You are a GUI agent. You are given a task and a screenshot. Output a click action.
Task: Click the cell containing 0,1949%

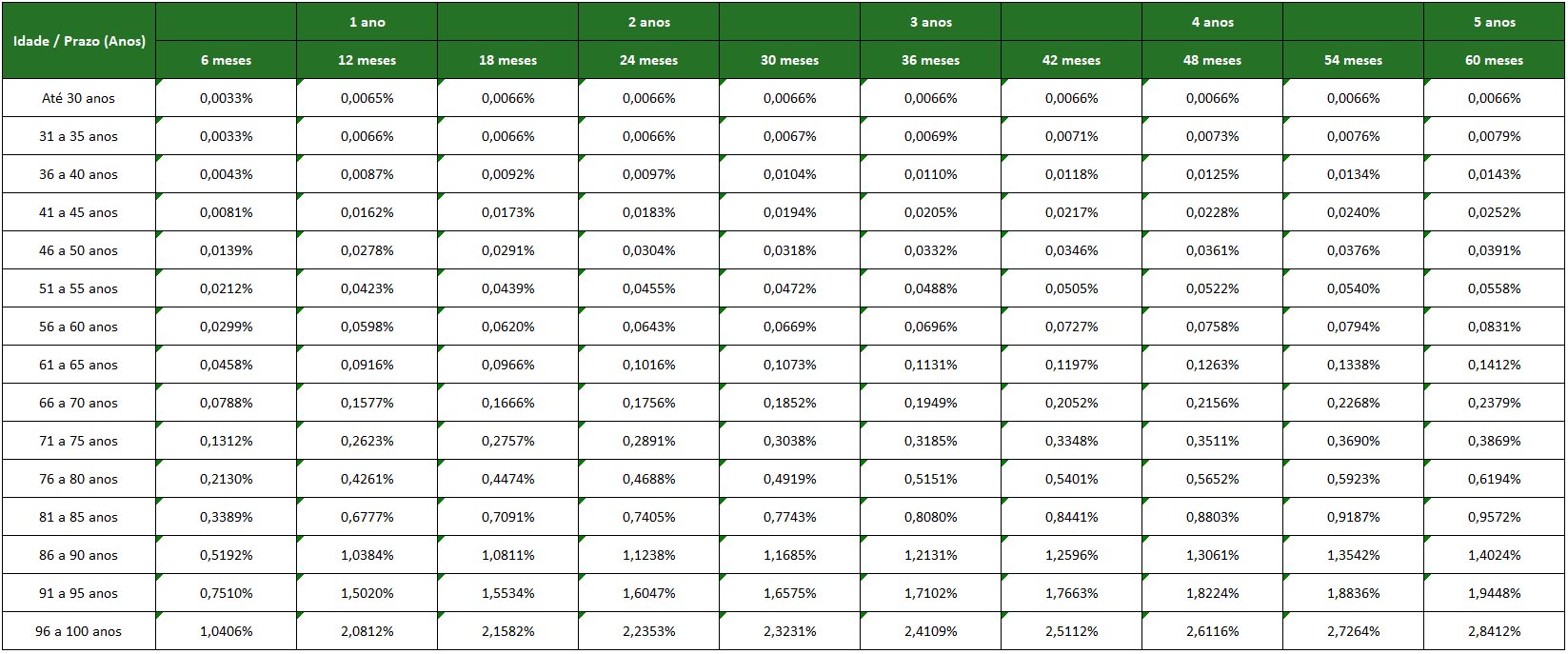pyautogui.click(x=930, y=403)
